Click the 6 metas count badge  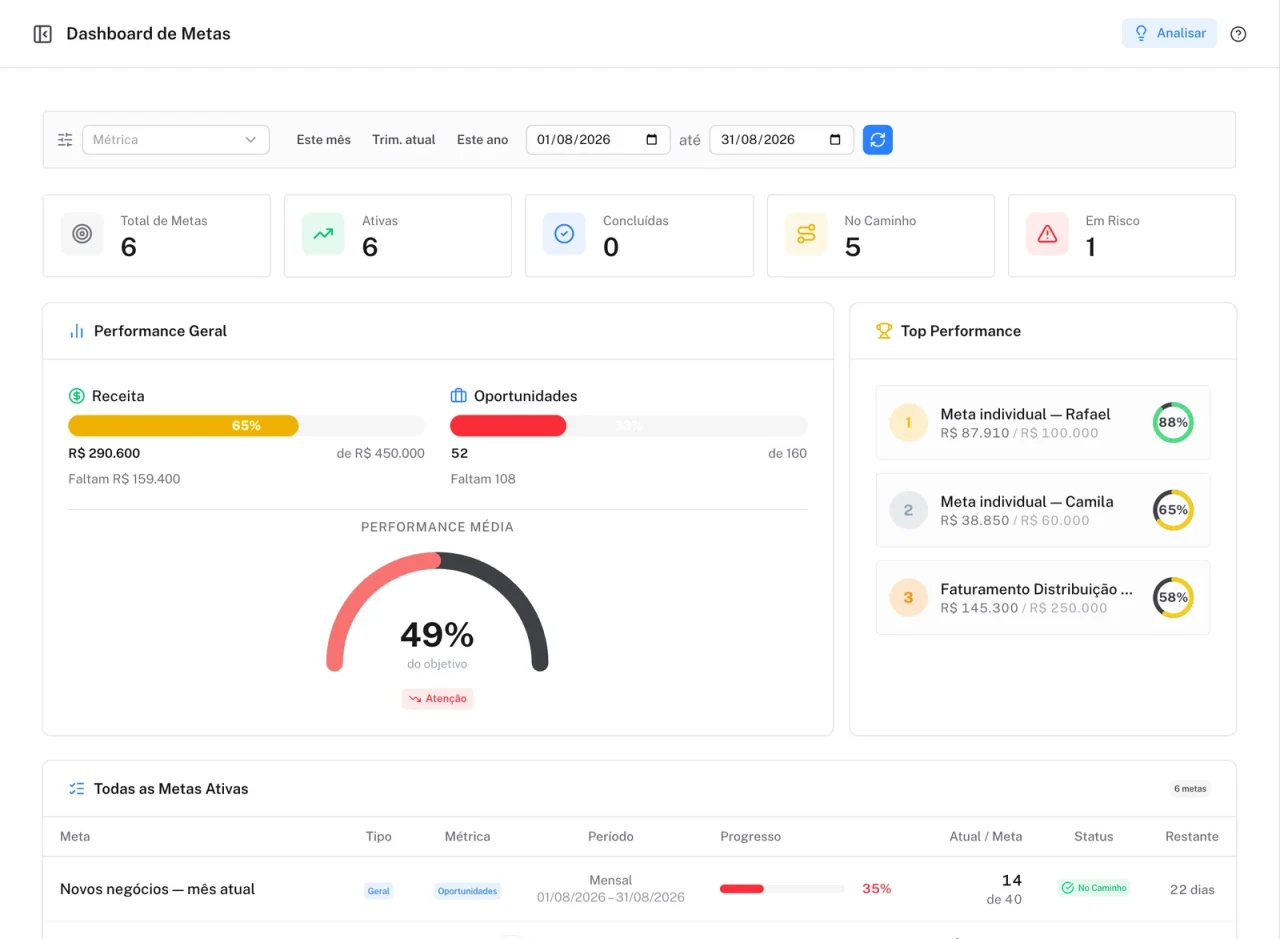click(x=1190, y=789)
